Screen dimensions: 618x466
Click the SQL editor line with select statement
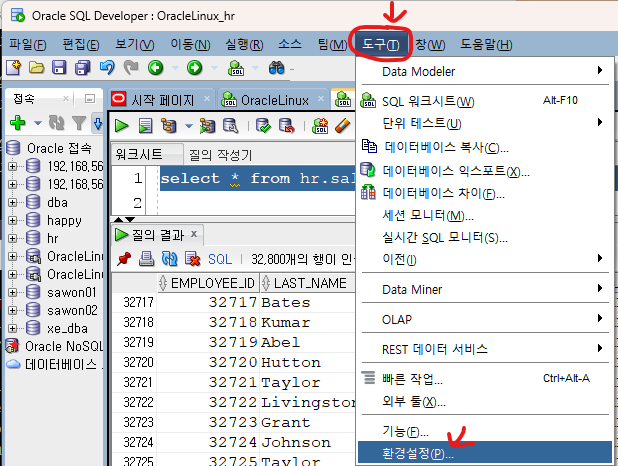click(258, 179)
